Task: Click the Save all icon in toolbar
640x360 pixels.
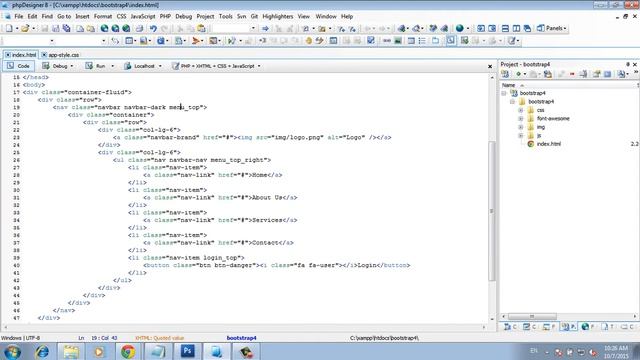Action: pos(66,28)
